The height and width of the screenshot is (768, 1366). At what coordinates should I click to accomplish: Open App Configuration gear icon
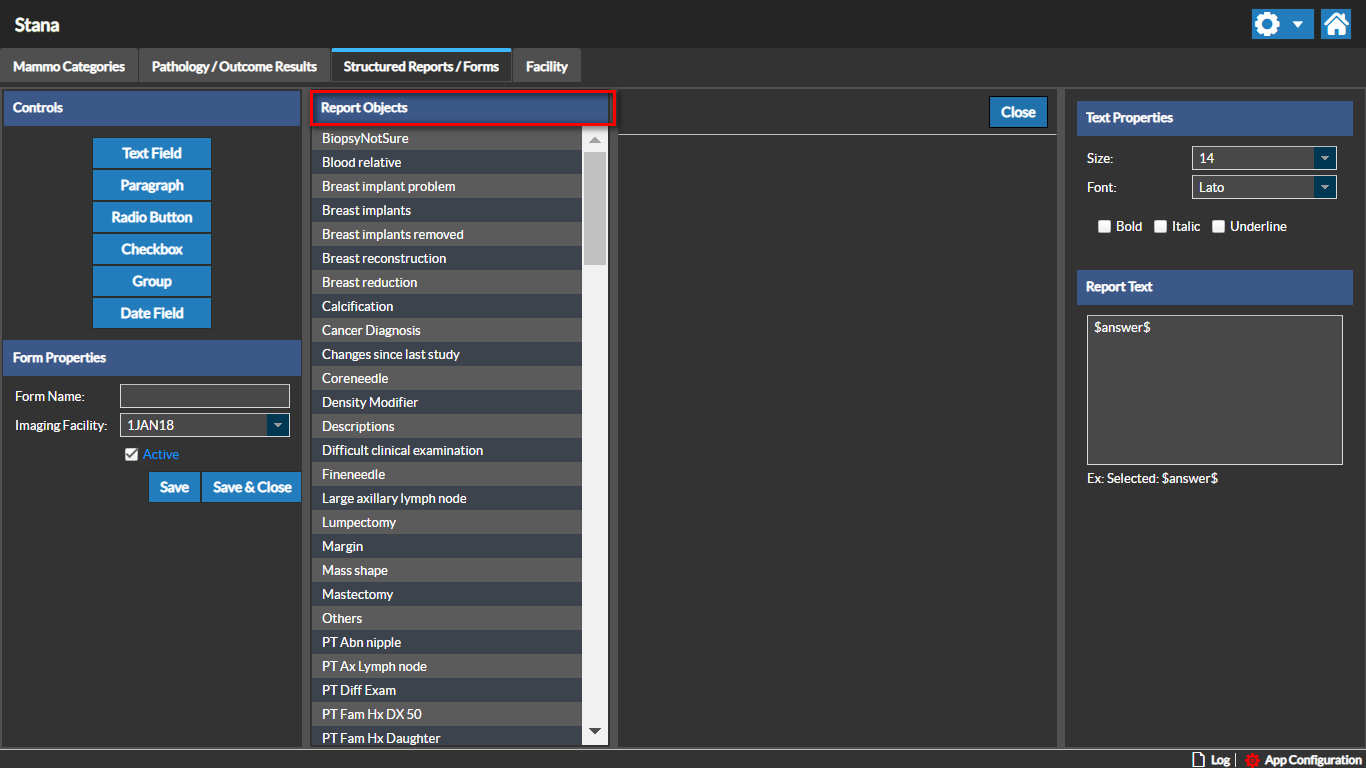(x=1252, y=760)
